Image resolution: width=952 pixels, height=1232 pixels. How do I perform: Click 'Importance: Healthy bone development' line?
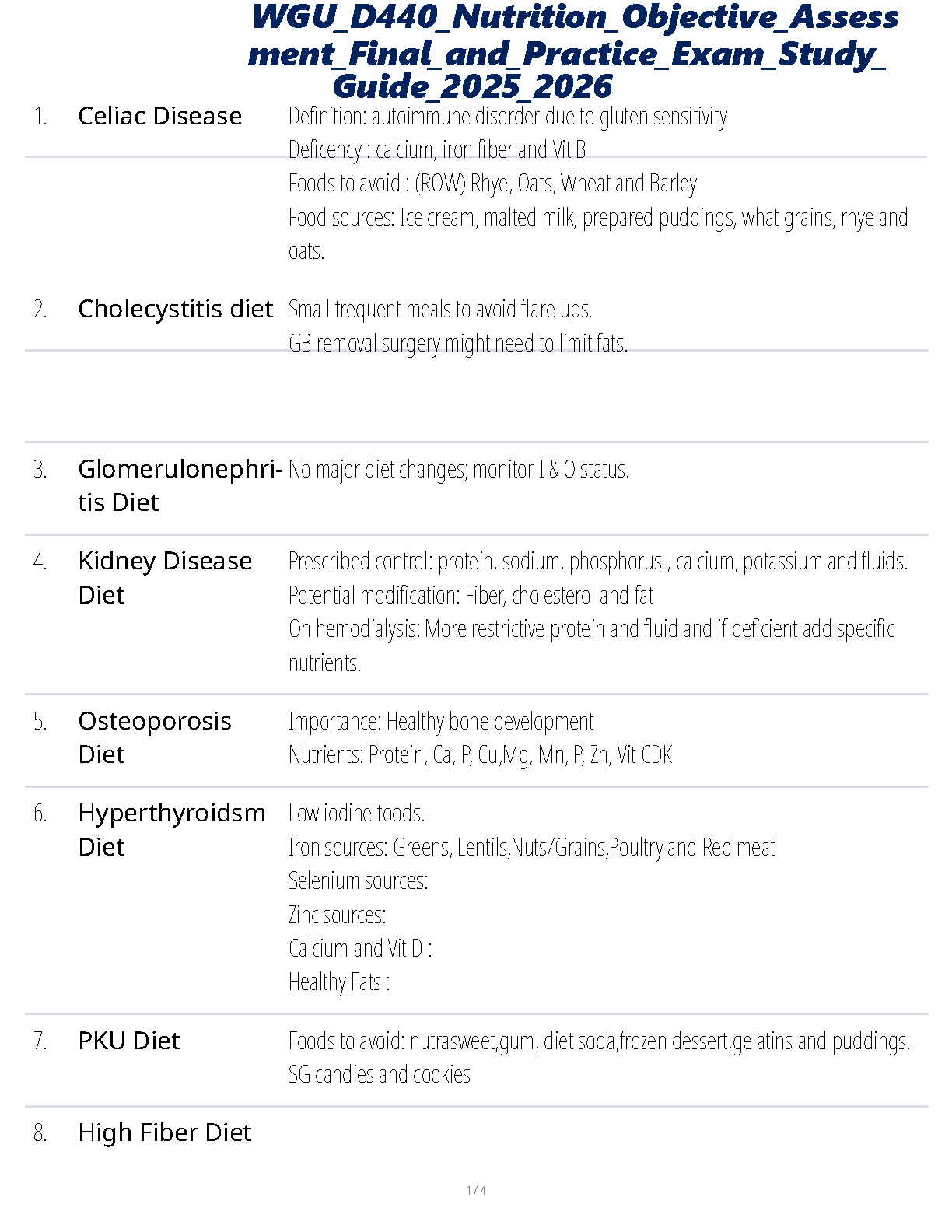coord(440,721)
